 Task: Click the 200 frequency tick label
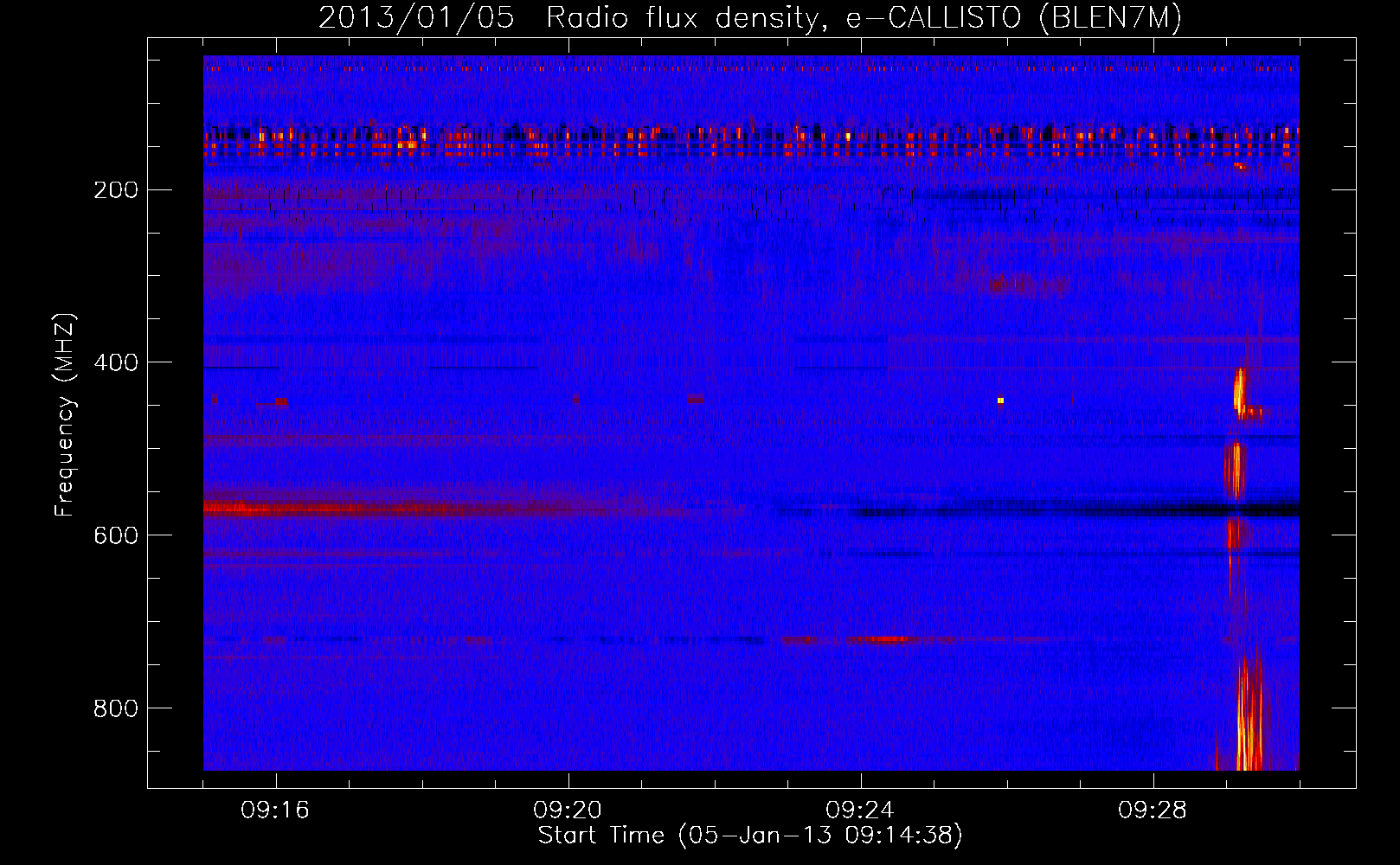[116, 190]
